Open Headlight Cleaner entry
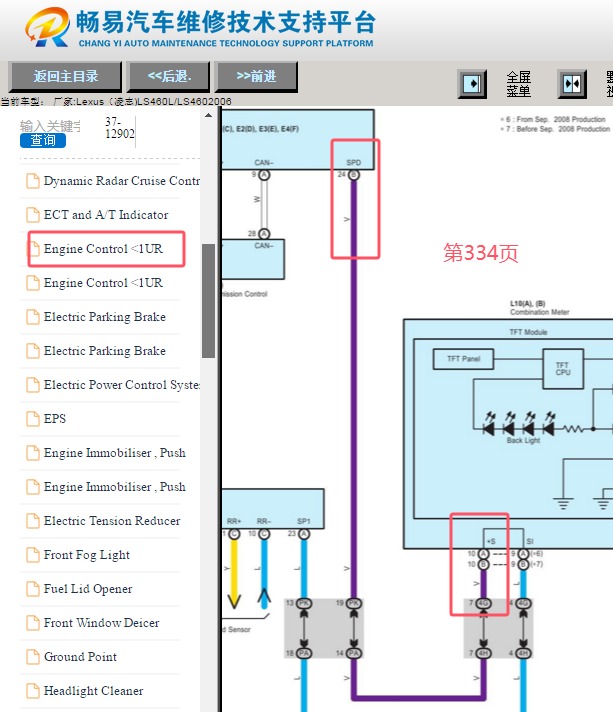 click(x=94, y=691)
